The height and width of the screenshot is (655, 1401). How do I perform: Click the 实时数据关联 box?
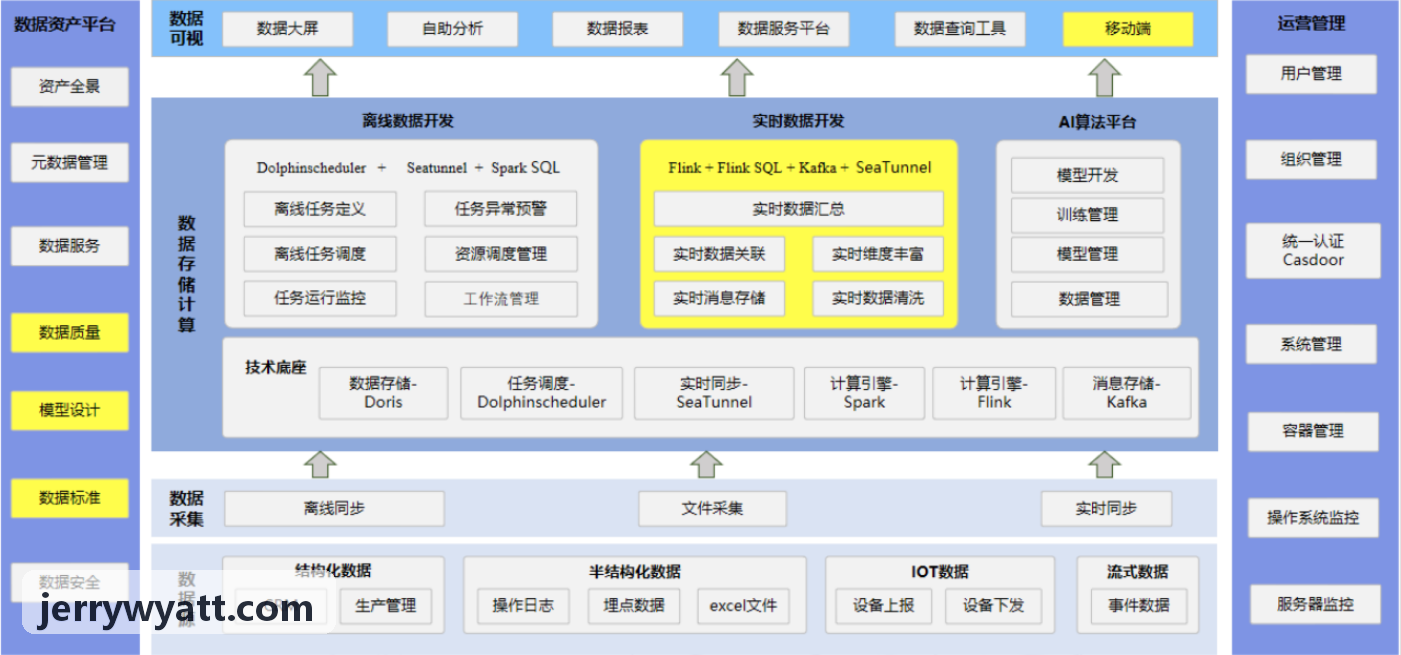point(719,254)
